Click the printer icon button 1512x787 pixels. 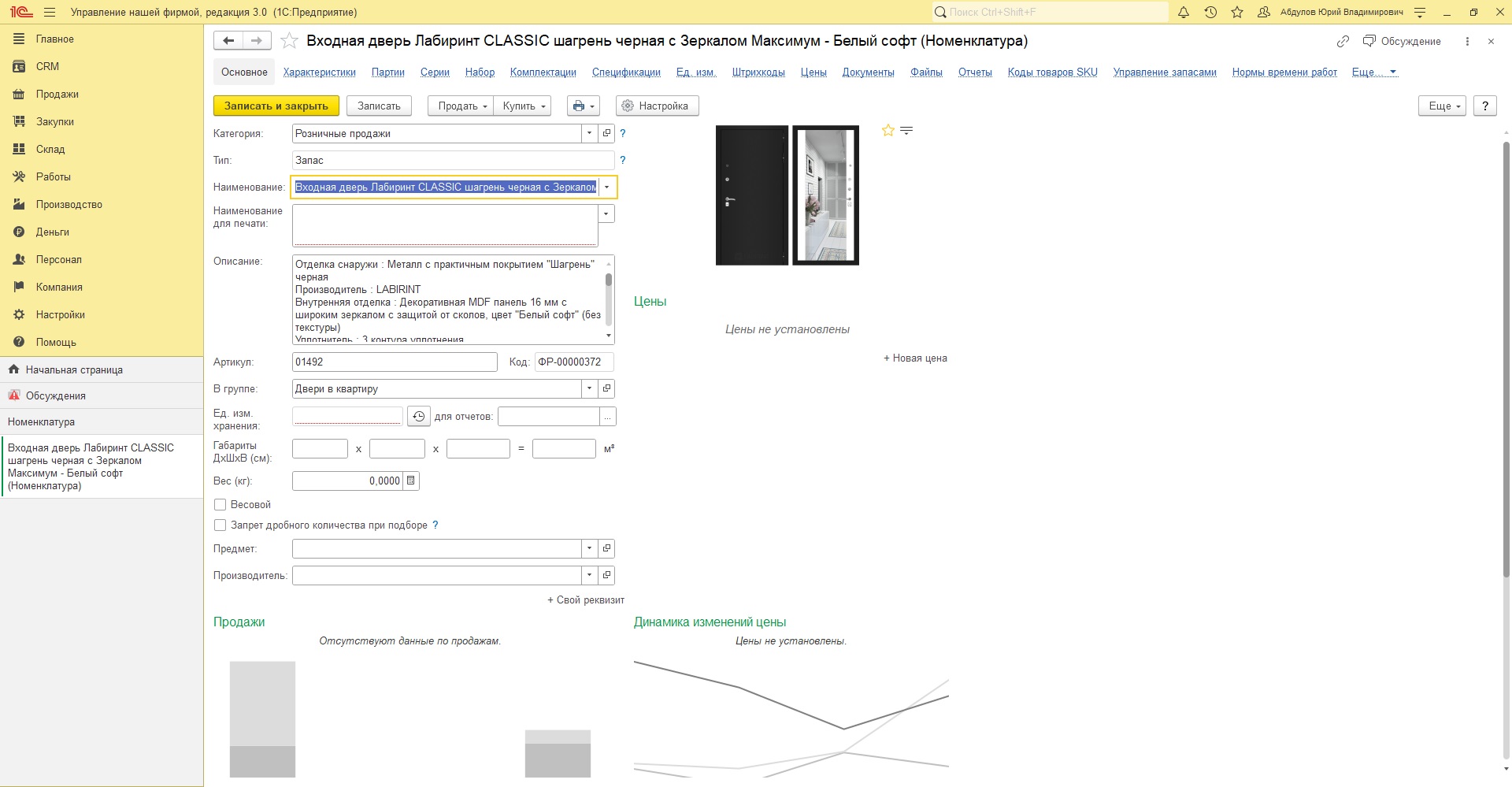tap(584, 106)
